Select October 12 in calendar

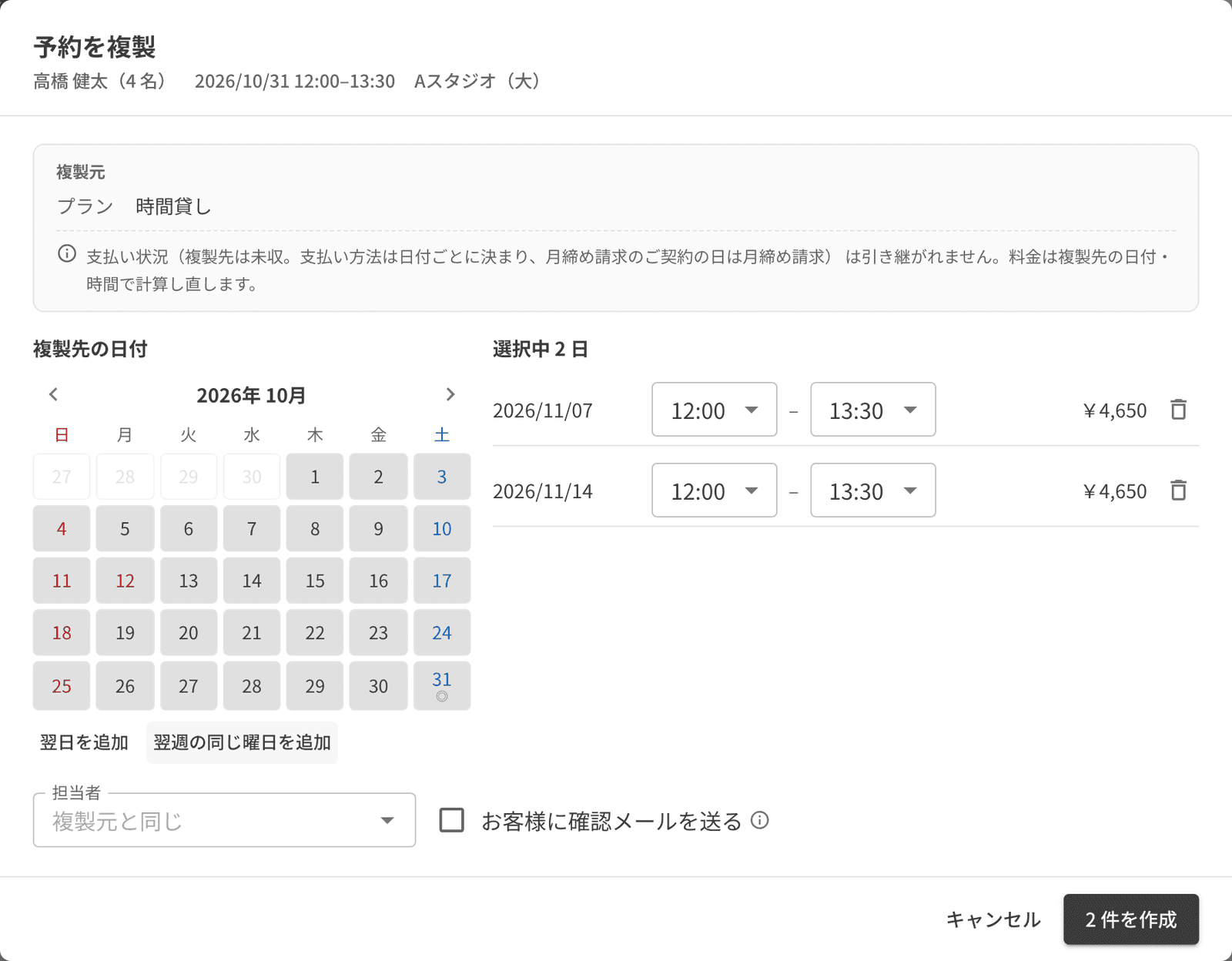pyautogui.click(x=125, y=581)
